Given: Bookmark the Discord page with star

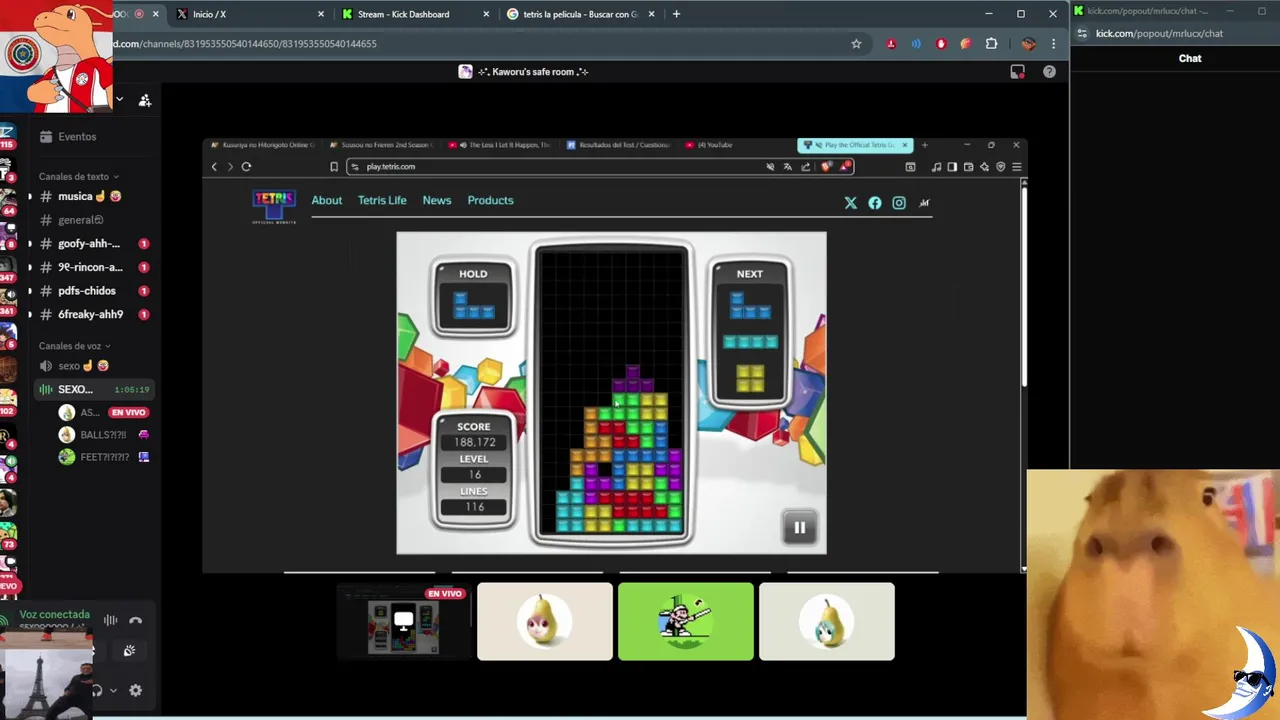Looking at the screenshot, I should point(856,44).
